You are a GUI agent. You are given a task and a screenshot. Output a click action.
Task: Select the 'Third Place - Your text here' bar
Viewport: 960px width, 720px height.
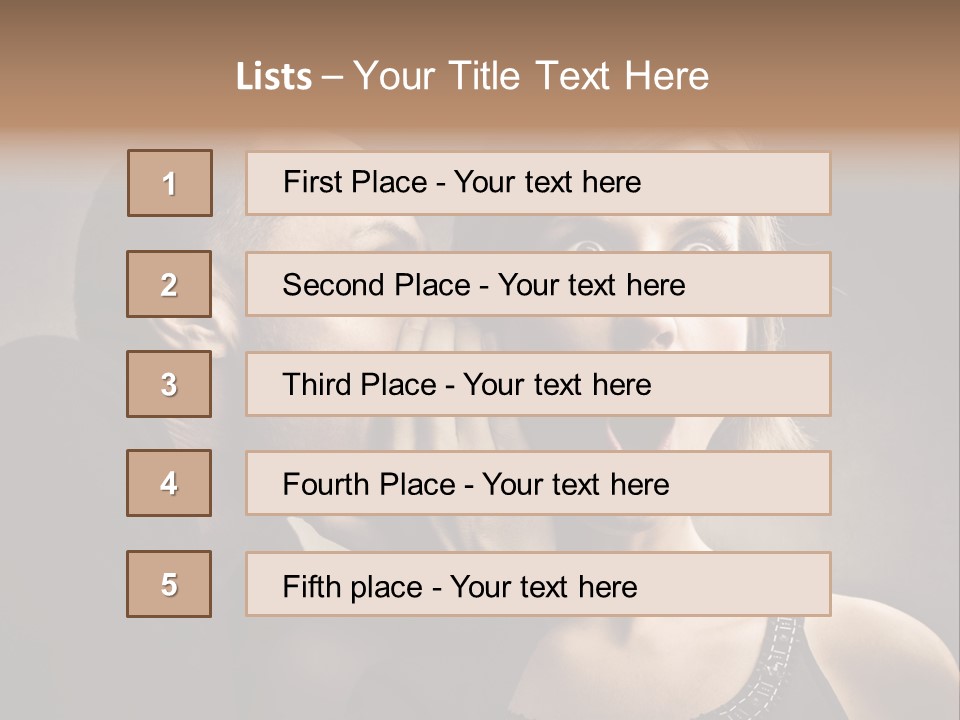point(538,384)
